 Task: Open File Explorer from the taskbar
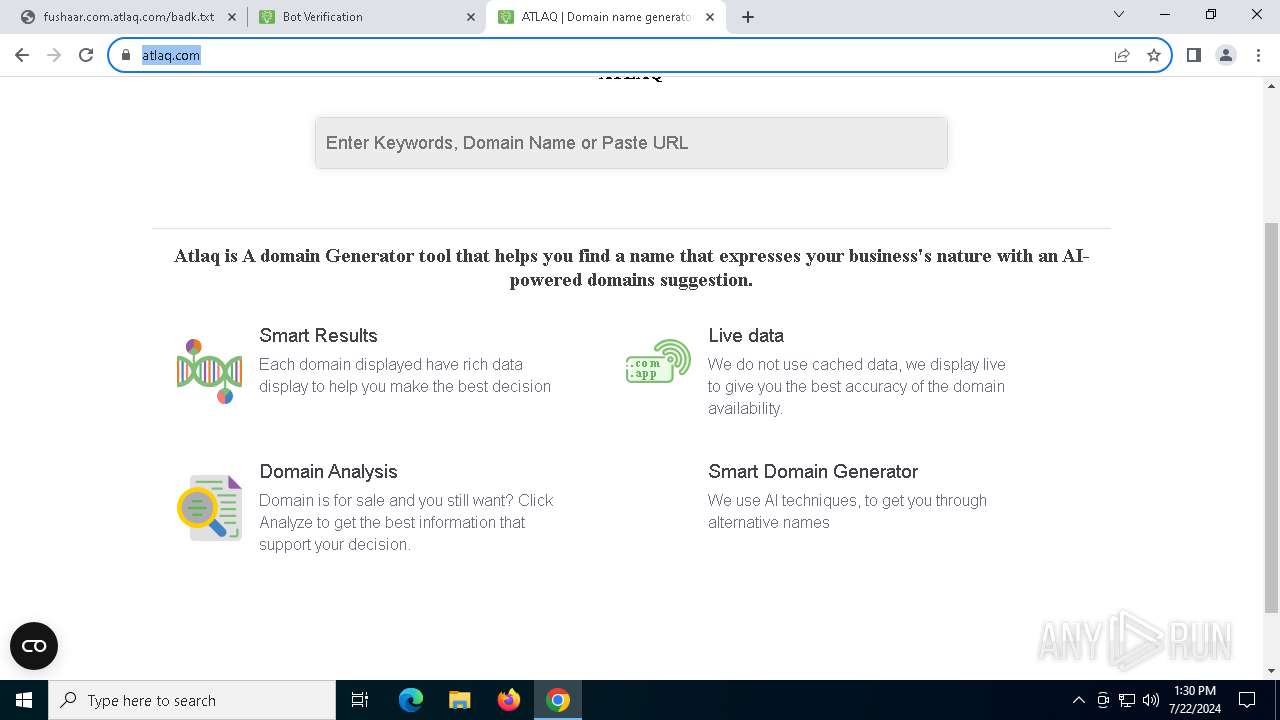point(460,700)
